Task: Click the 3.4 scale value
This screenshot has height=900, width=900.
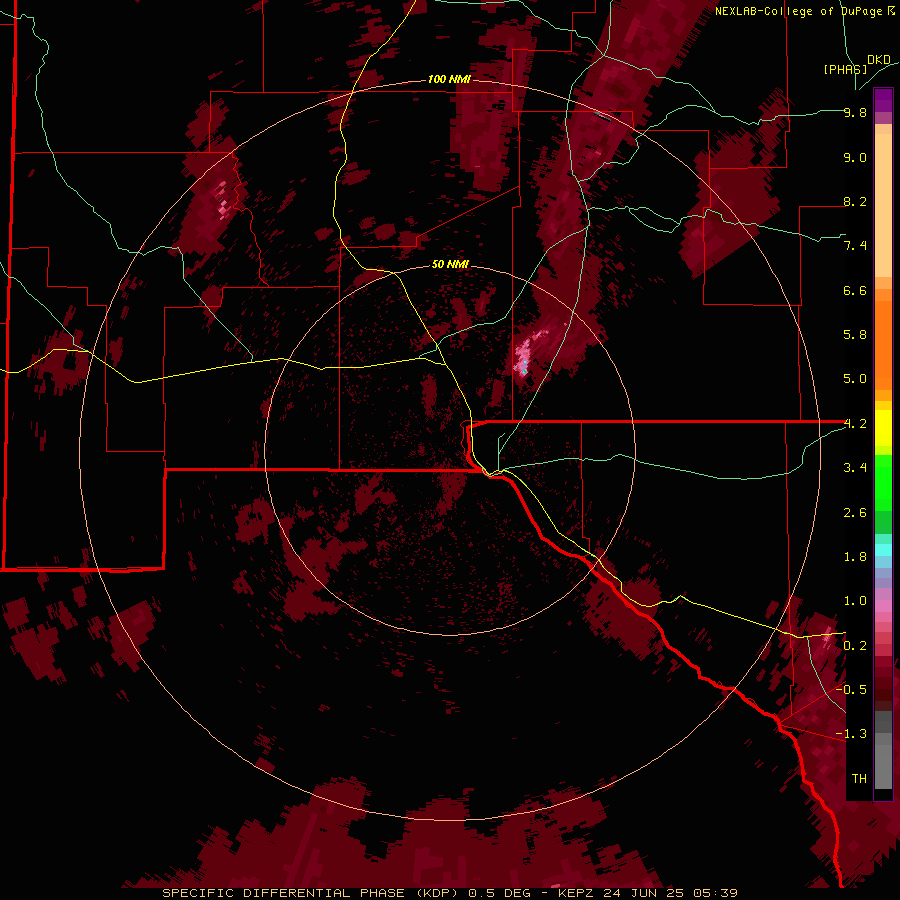Action: tap(855, 468)
